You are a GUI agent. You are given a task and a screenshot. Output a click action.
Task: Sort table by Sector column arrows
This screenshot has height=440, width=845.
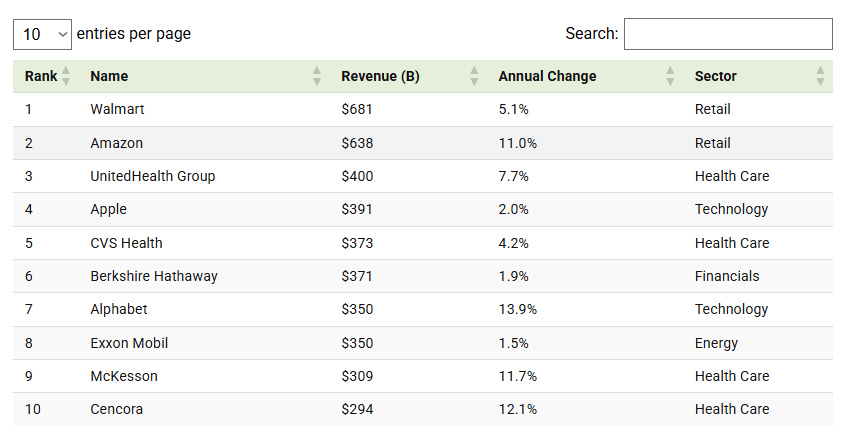tap(820, 76)
